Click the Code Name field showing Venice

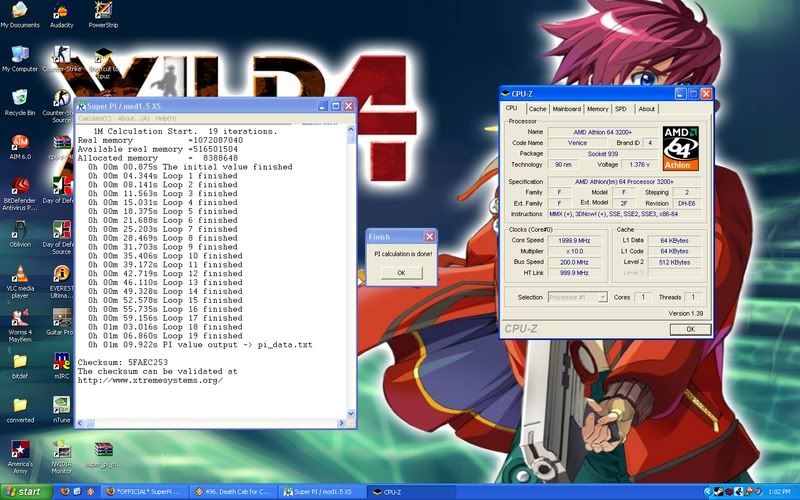coord(577,143)
